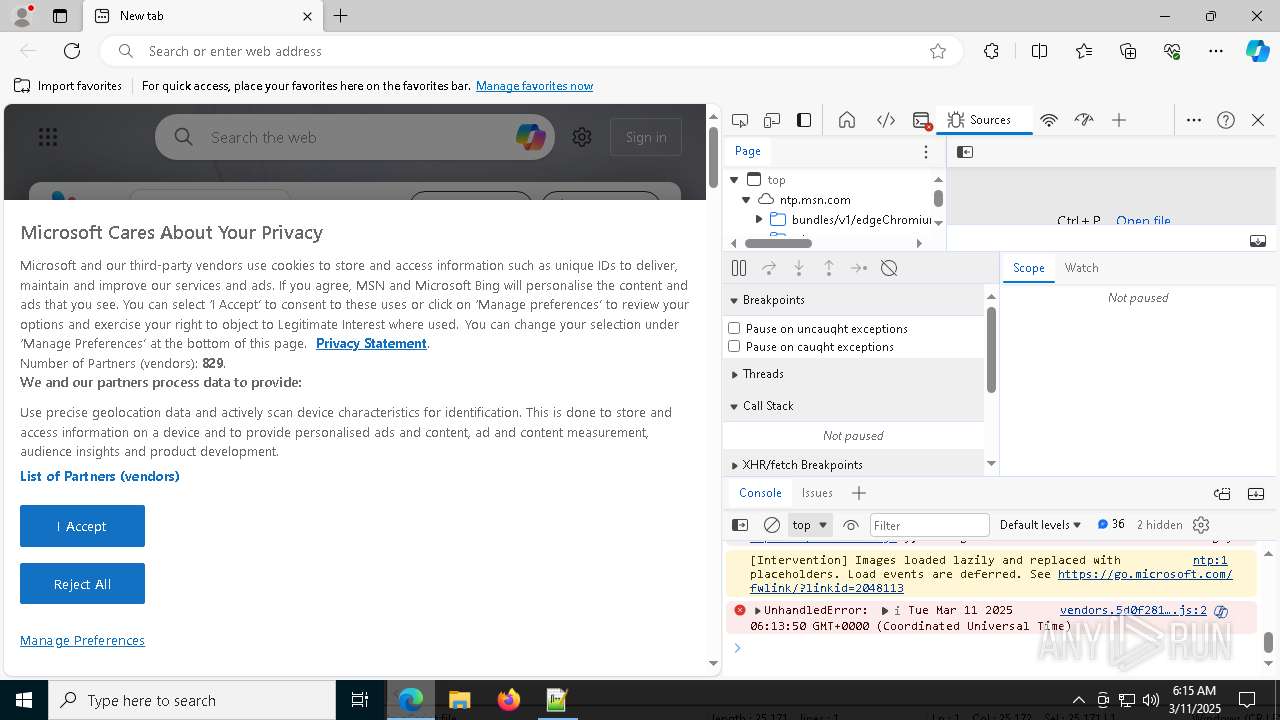This screenshot has height=720, width=1280.
Task: Step over next function call
Action: pos(769,268)
